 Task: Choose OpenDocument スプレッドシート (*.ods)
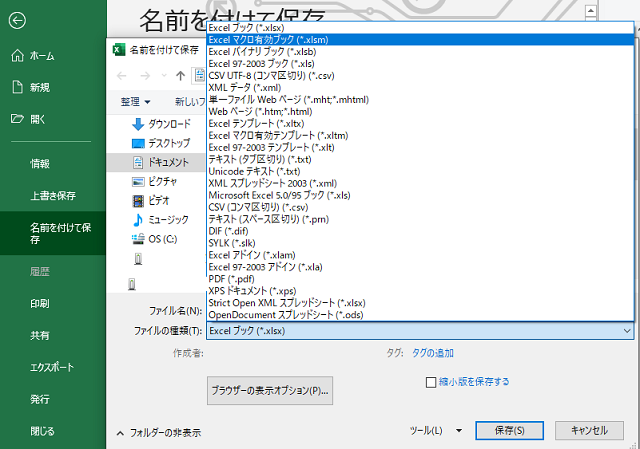pos(420,315)
